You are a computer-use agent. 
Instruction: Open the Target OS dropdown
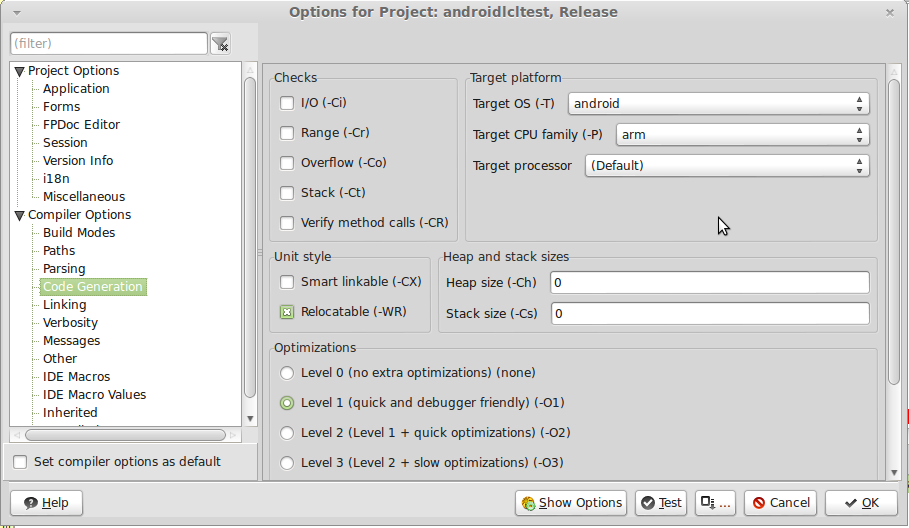click(x=718, y=104)
